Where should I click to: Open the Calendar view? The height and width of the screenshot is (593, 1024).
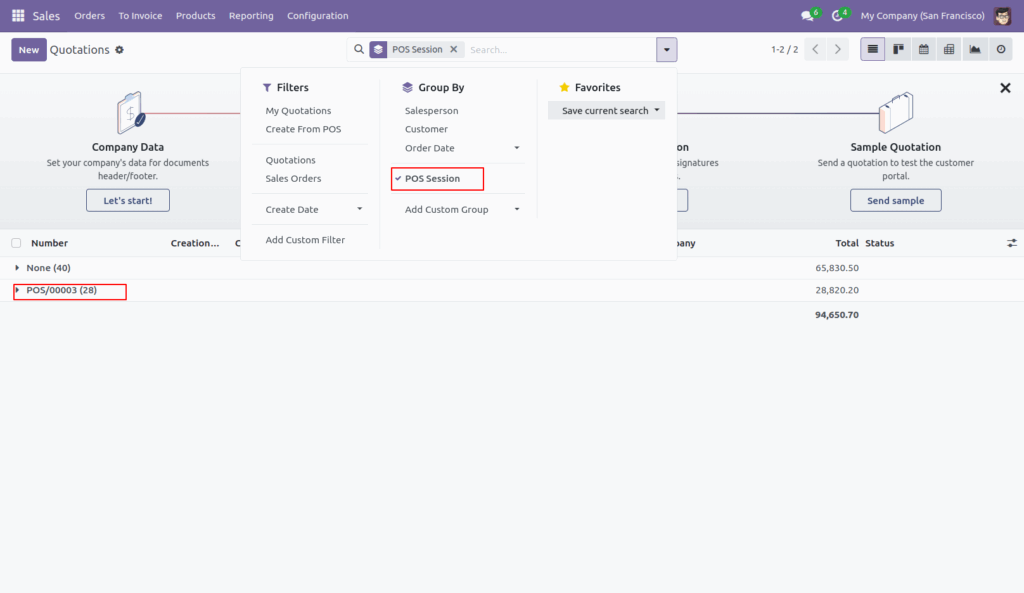pos(924,49)
